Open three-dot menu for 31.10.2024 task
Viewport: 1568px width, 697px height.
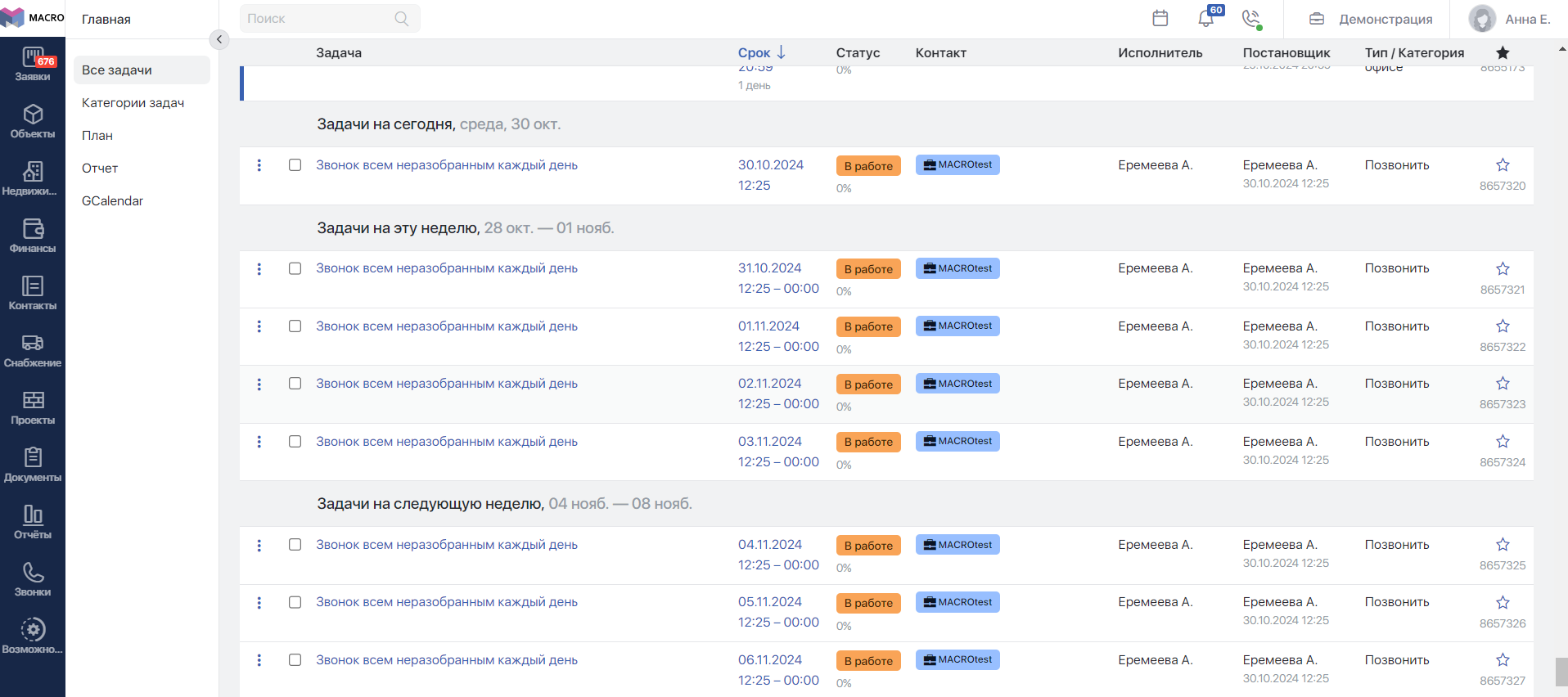click(259, 269)
